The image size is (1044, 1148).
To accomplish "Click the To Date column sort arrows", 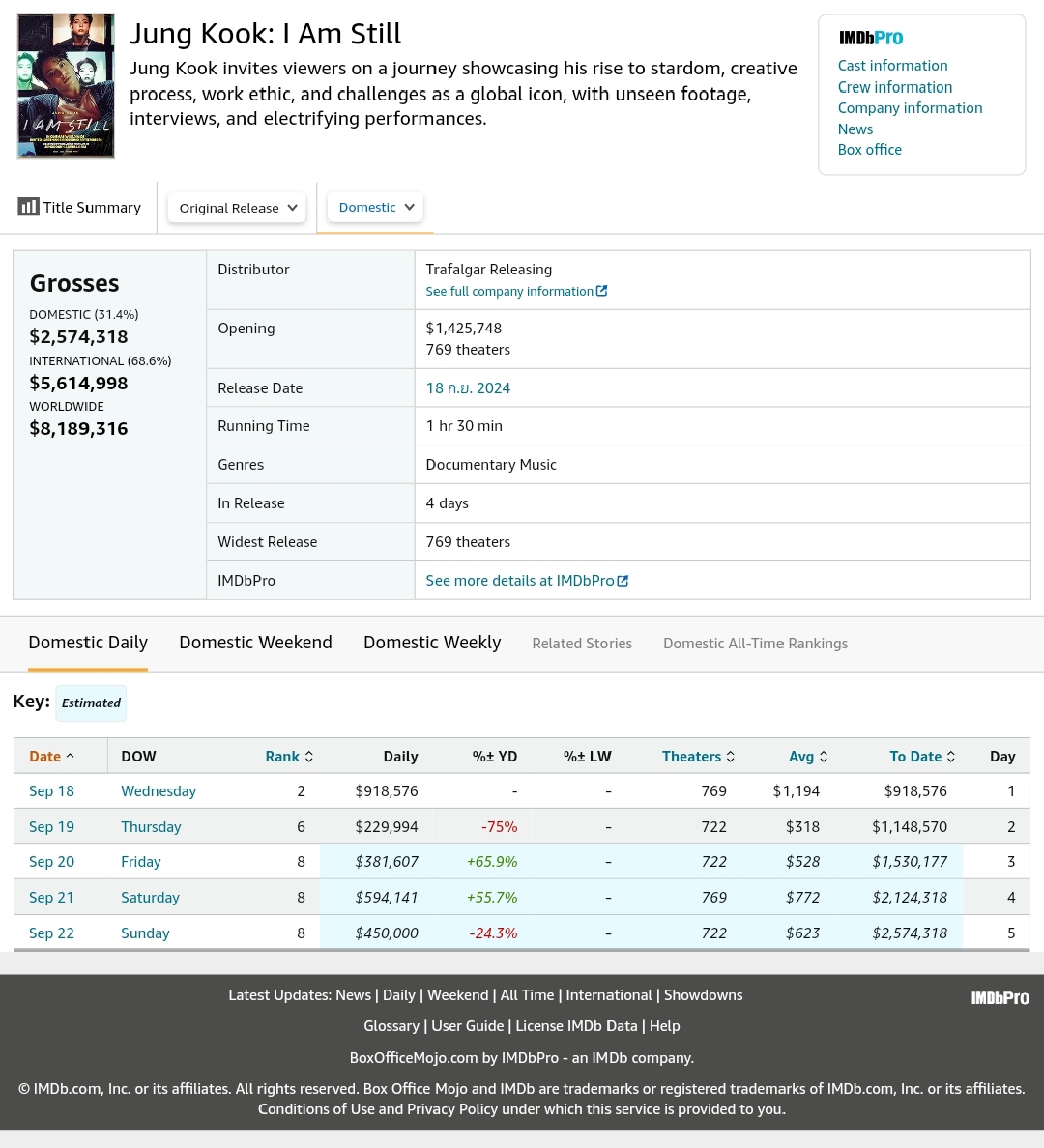I will coord(951,757).
